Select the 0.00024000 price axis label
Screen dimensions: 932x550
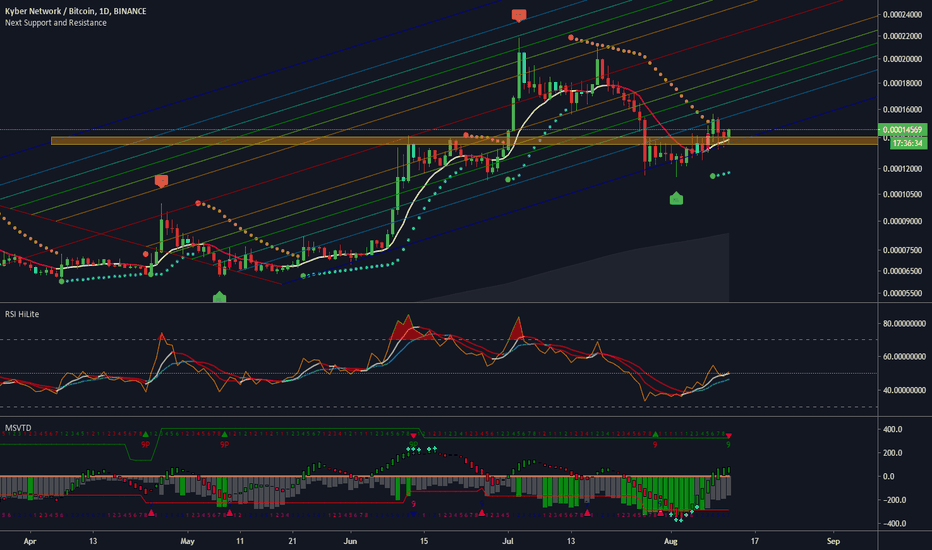[902, 15]
